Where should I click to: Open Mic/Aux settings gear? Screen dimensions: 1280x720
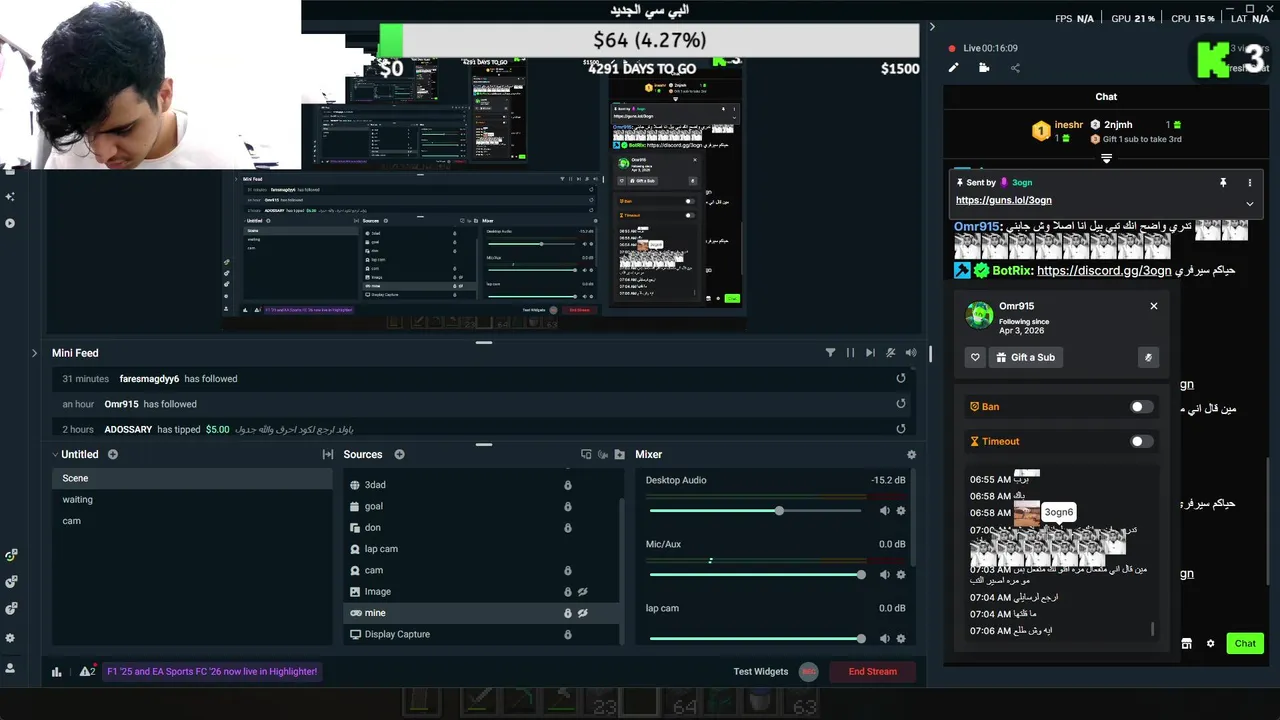coord(901,575)
